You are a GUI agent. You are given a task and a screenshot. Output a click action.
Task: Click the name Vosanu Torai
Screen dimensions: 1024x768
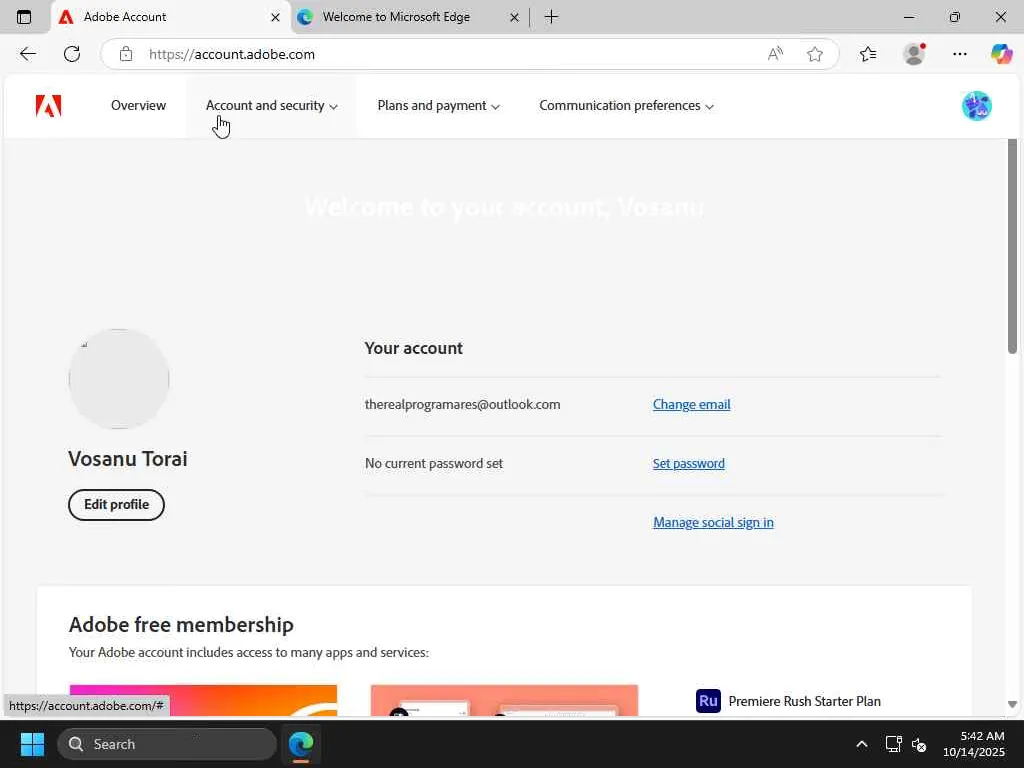tap(128, 459)
